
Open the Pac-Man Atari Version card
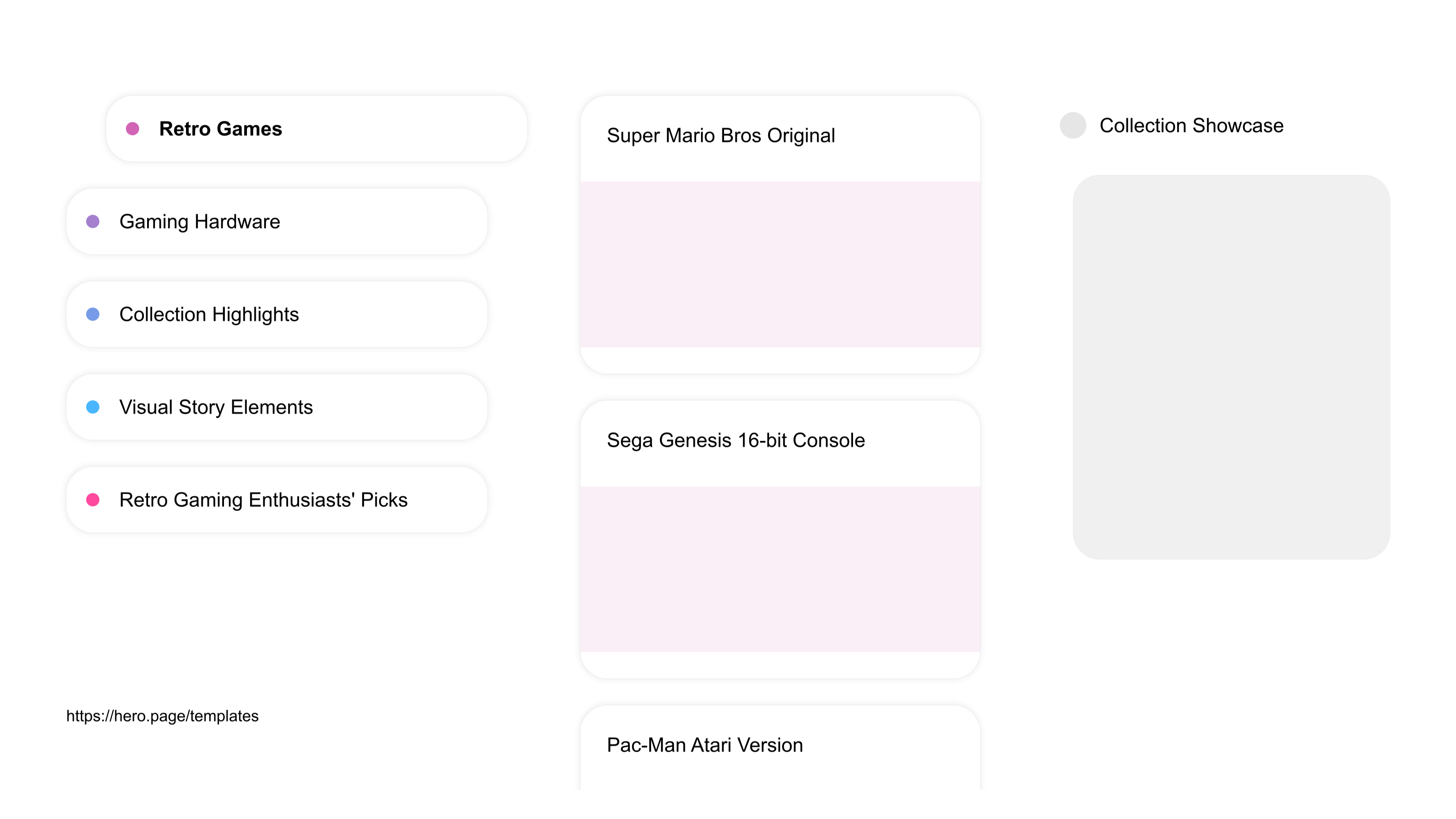click(780, 747)
